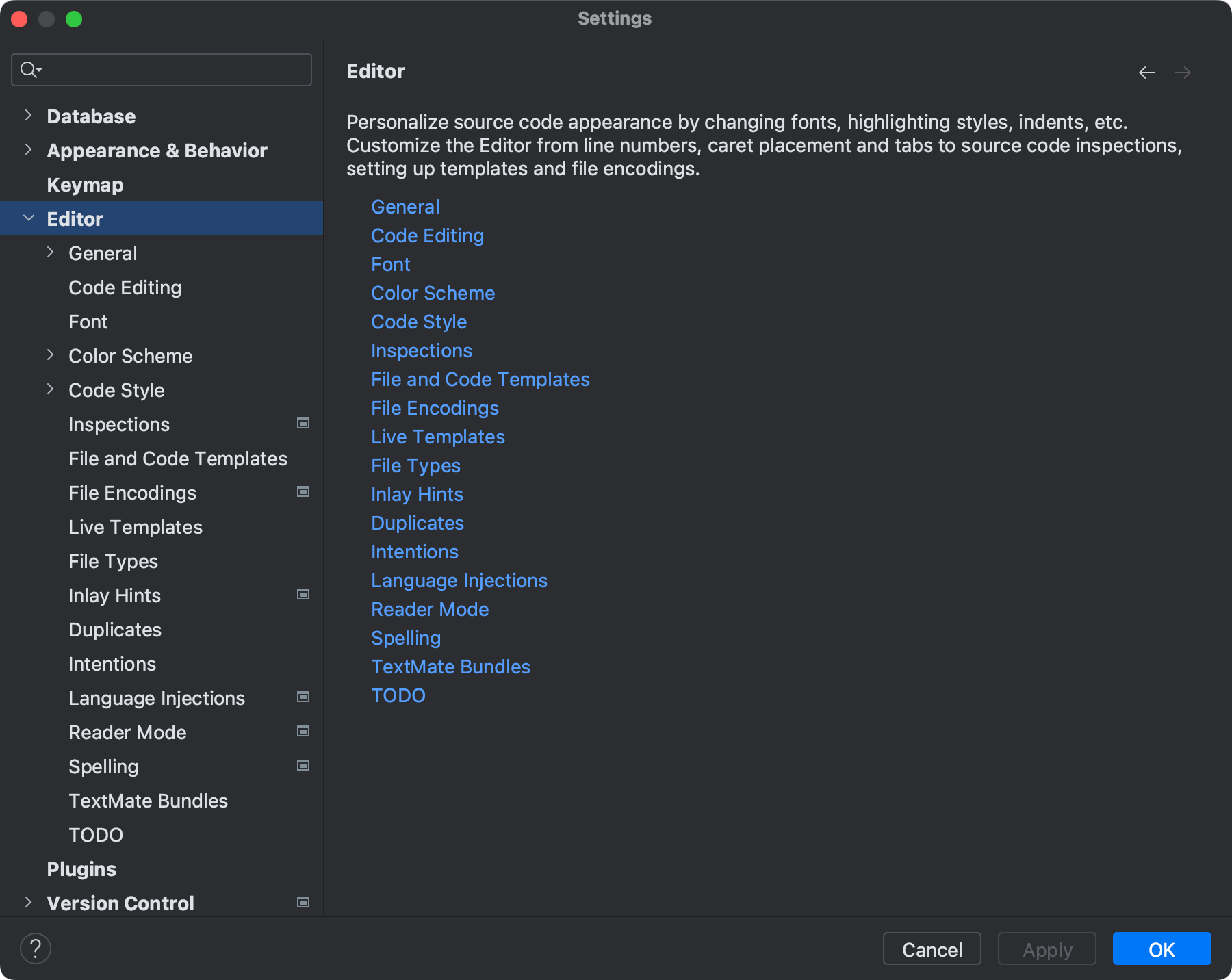Image resolution: width=1232 pixels, height=980 pixels.
Task: Click the project-scope icon next to Language Injections
Action: tap(303, 697)
